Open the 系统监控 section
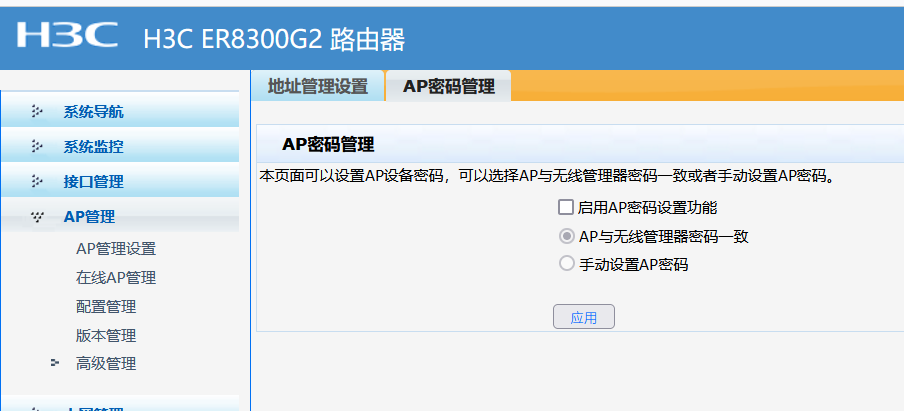 click(x=93, y=147)
